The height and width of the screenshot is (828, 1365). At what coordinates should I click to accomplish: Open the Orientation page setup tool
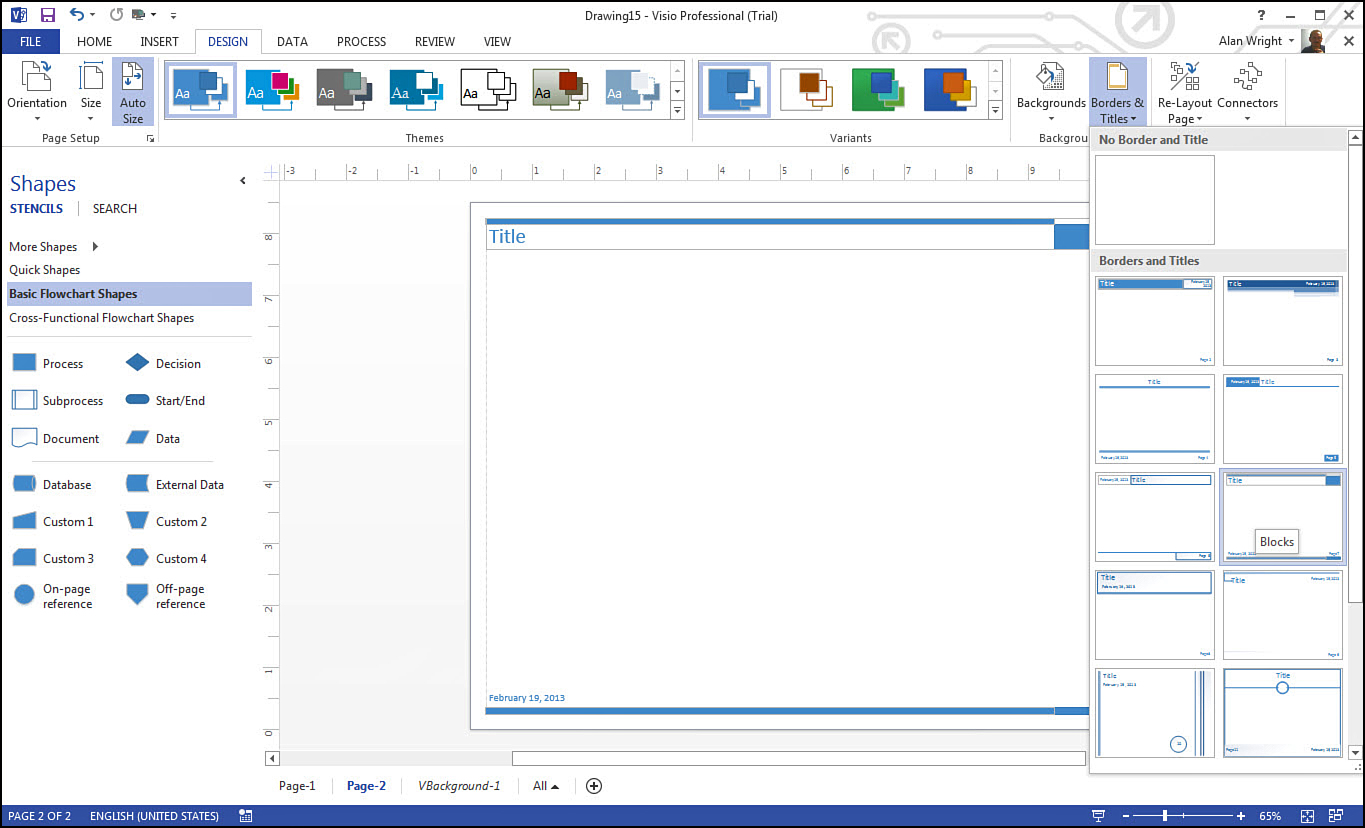tap(37, 91)
